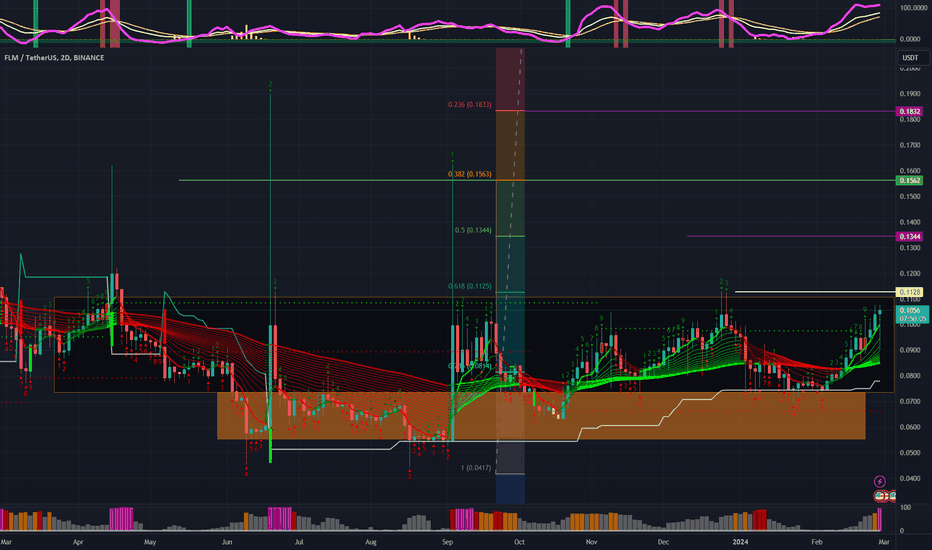
Task: Click the Sep label on time axis
Action: 448,542
